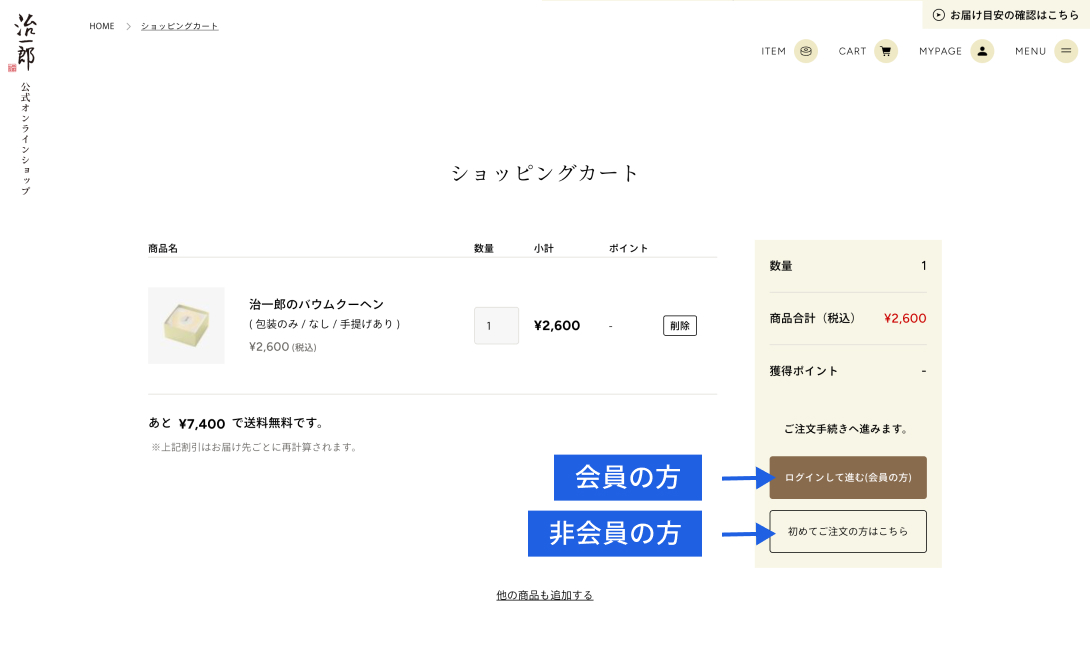This screenshot has height=656, width=1090.
Task: Click the play icon in the delivery banner
Action: pyautogui.click(x=938, y=15)
